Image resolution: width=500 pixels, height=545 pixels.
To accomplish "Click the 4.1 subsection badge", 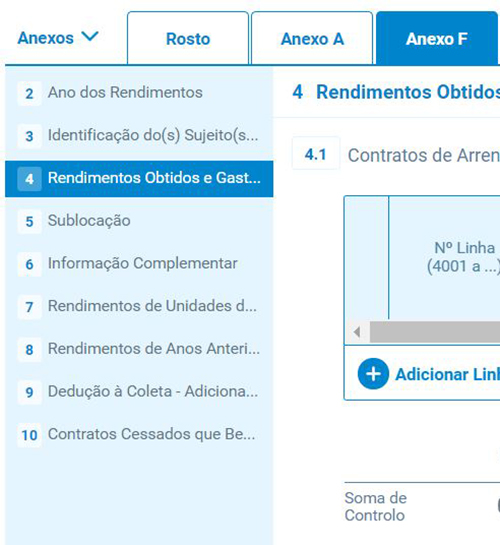I will [x=315, y=154].
